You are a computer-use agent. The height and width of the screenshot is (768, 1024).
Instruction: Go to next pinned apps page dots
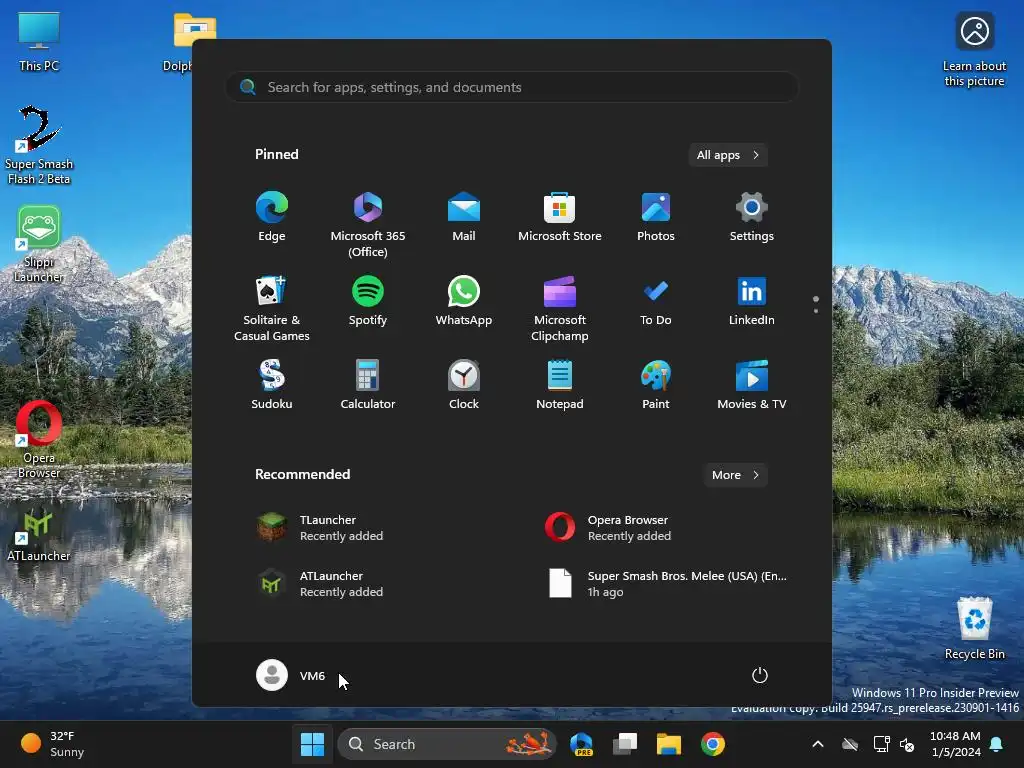[816, 304]
